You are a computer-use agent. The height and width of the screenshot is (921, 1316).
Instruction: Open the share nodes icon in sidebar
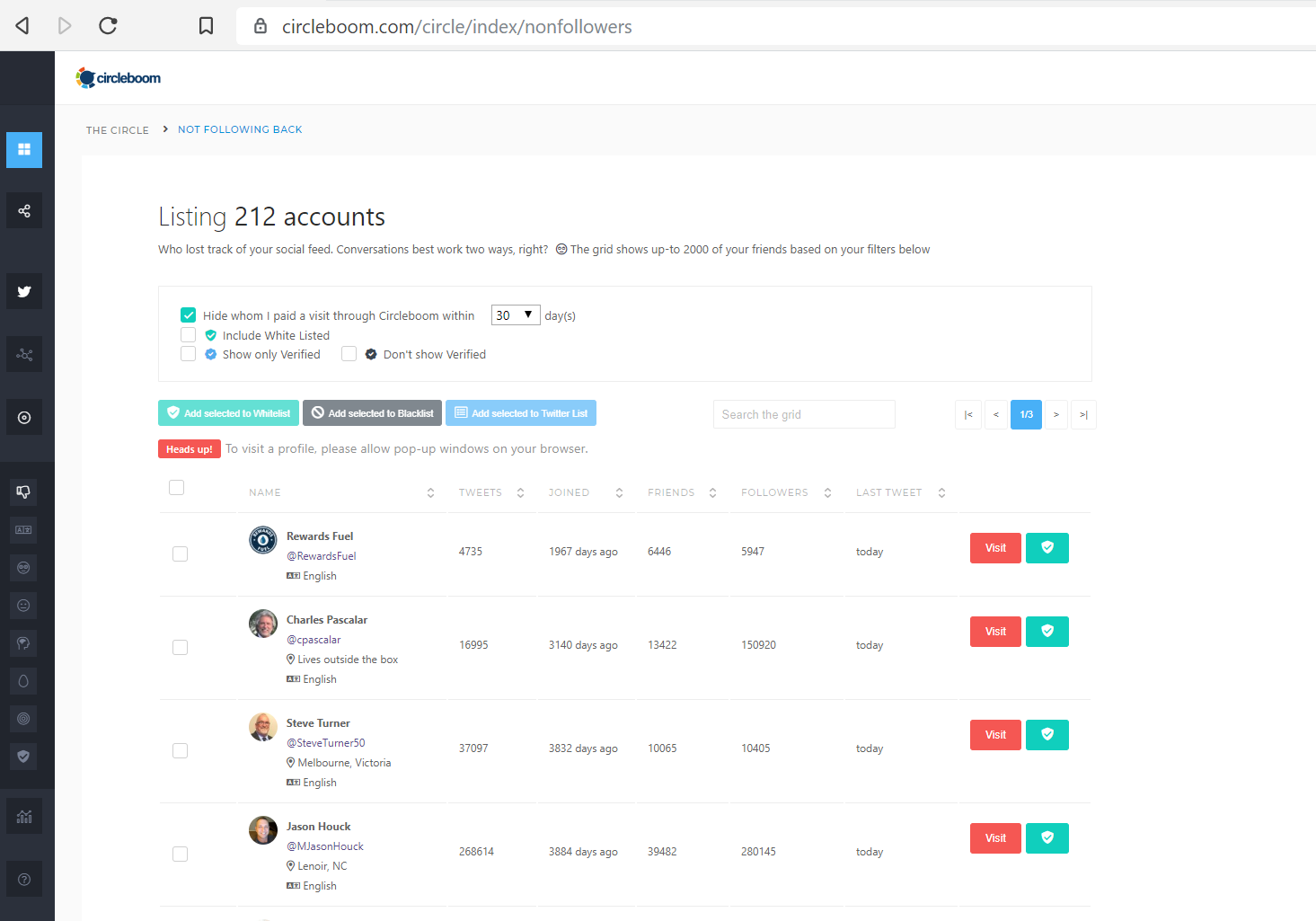click(x=24, y=211)
